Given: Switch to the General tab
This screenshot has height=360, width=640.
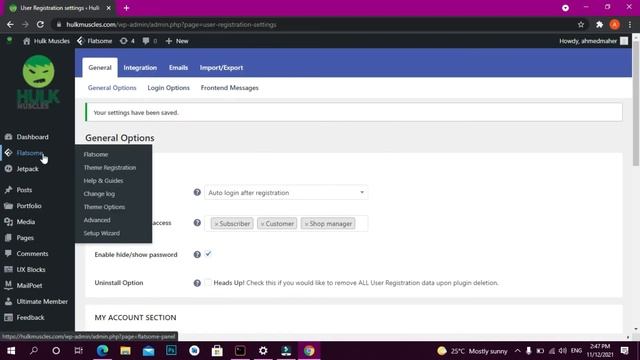Looking at the screenshot, I should point(100,67).
